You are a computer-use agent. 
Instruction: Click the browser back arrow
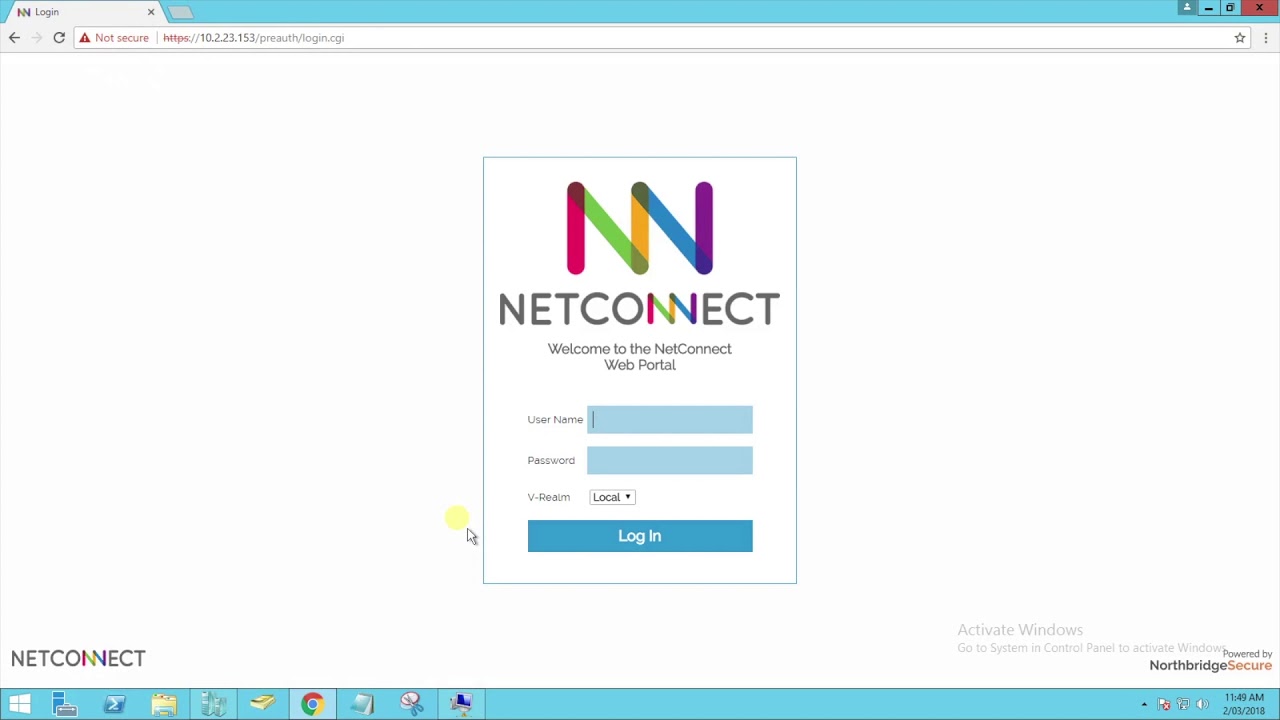(14, 38)
